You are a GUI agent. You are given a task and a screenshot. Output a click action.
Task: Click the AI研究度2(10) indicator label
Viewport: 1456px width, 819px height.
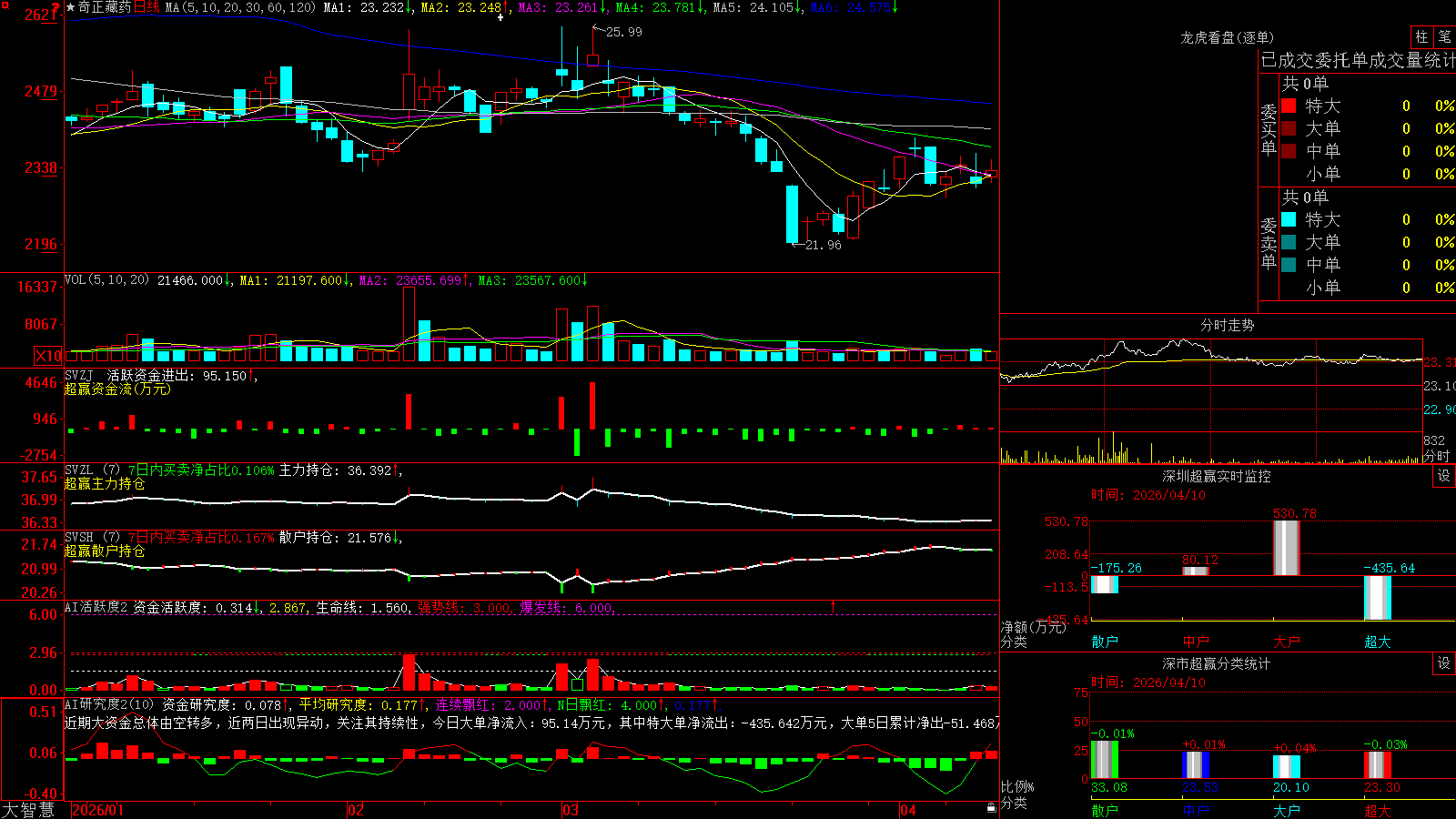coord(109,704)
